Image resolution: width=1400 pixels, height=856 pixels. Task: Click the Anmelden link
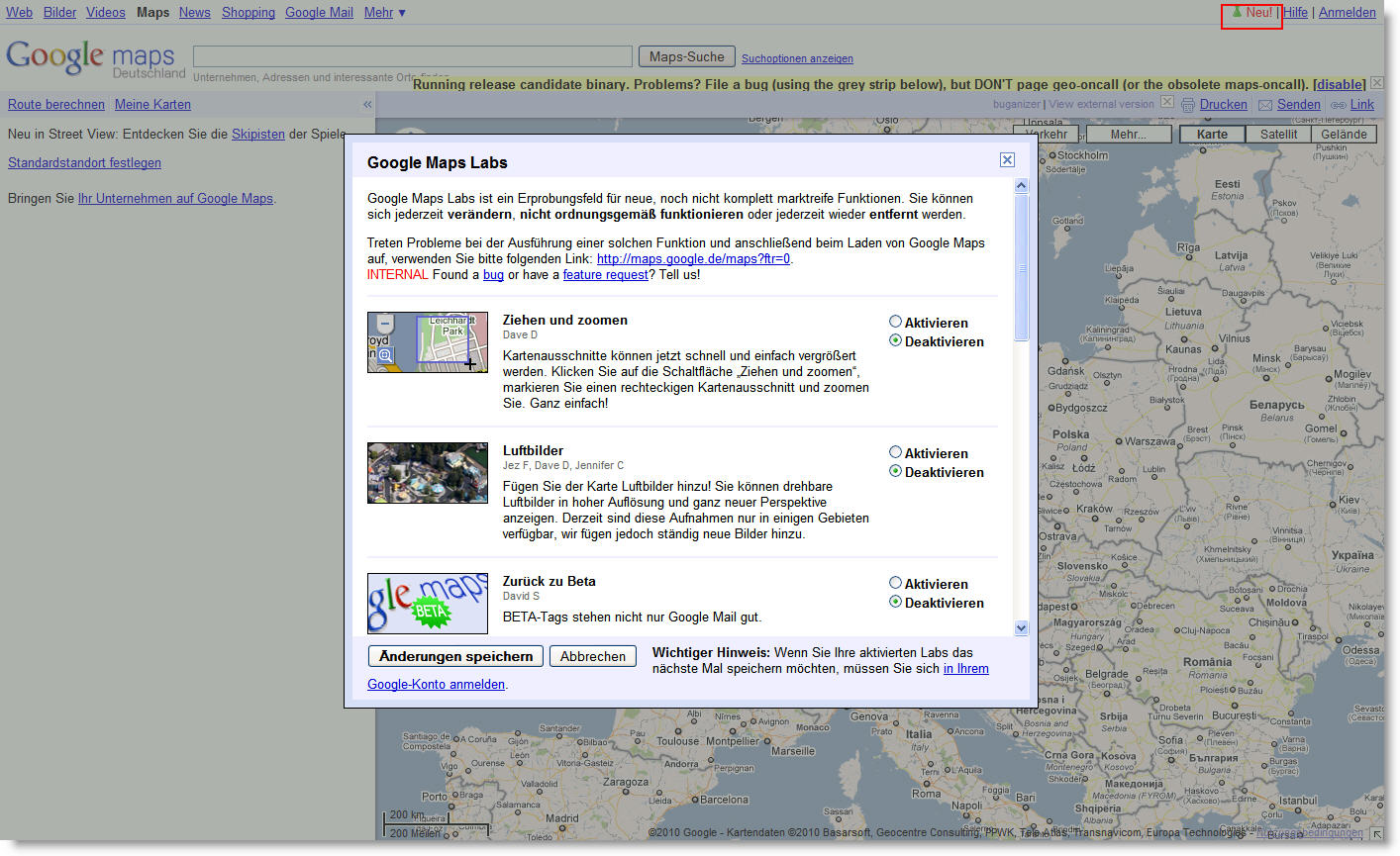pyautogui.click(x=1347, y=12)
